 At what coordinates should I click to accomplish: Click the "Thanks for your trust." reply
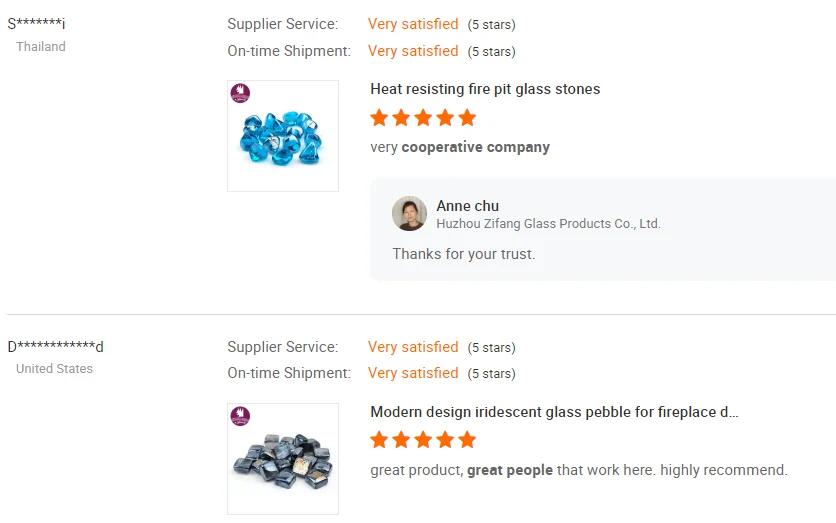point(463,254)
